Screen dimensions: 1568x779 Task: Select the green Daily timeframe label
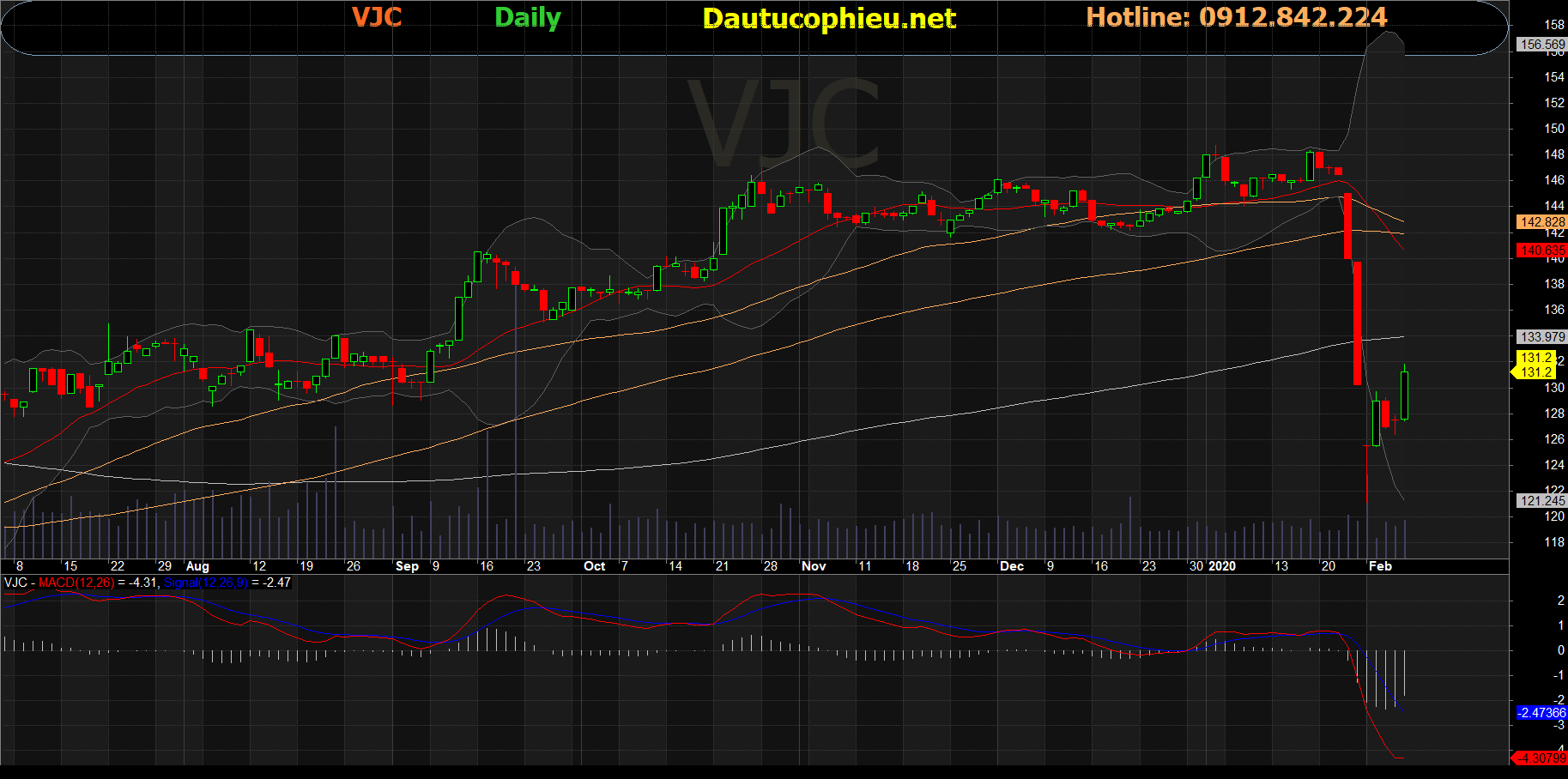pos(527,17)
